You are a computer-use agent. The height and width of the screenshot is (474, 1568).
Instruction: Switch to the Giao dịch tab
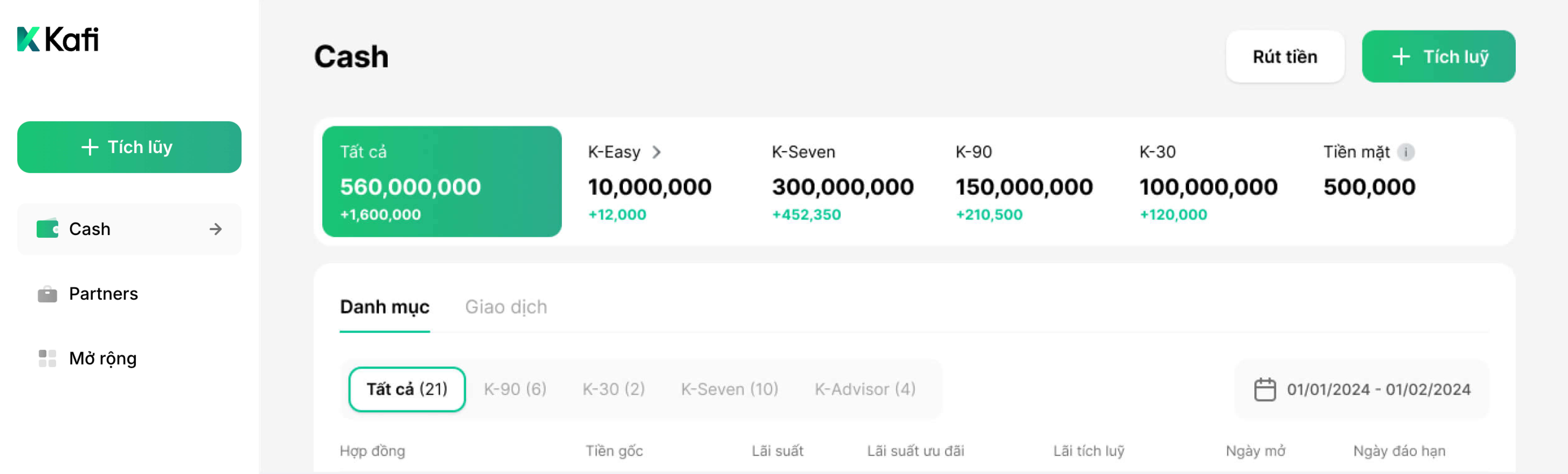pos(506,307)
